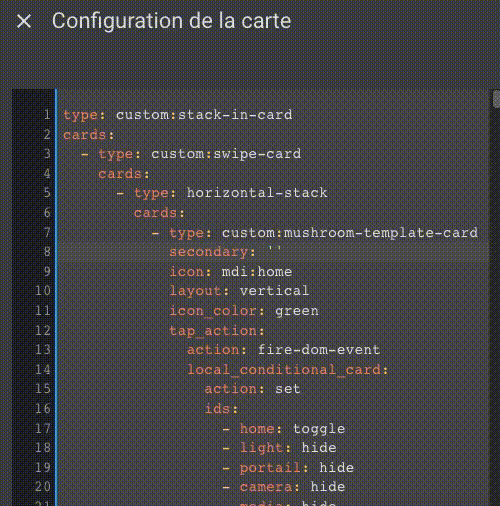Click the 'Configuration de la carte' title
500x506 pixels.
[x=171, y=21]
